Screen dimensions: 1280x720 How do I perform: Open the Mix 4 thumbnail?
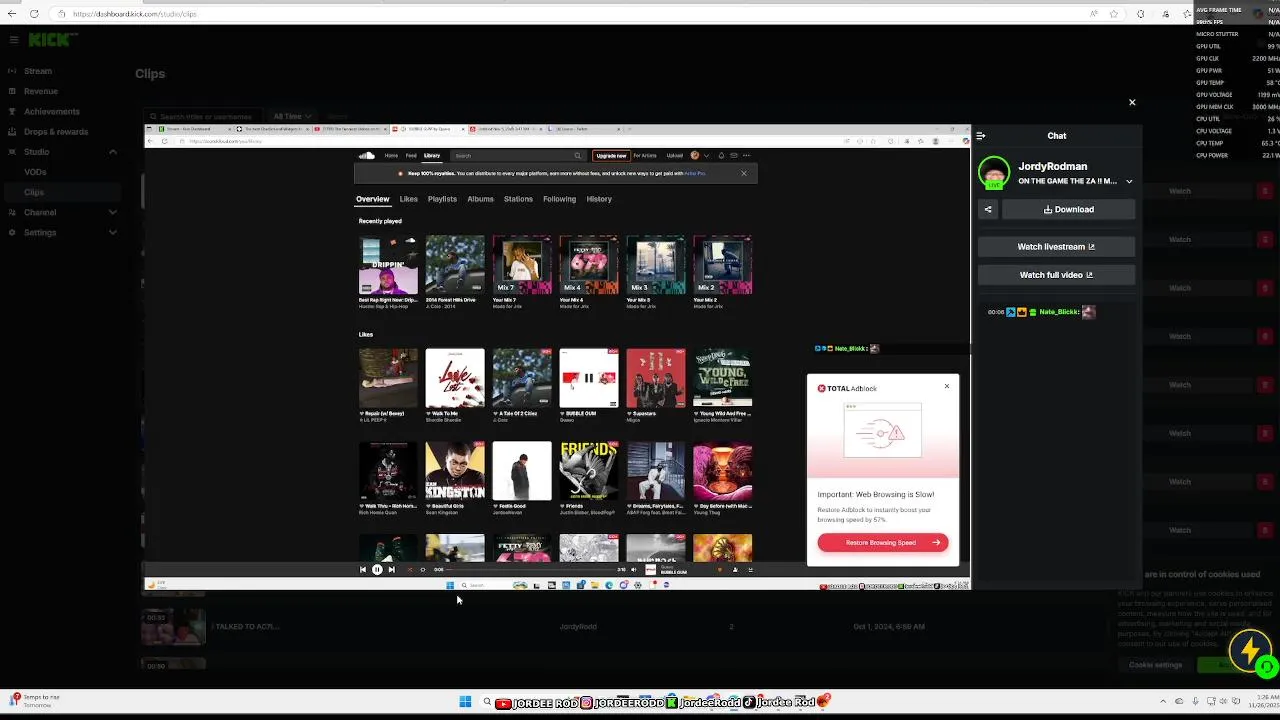(x=589, y=264)
